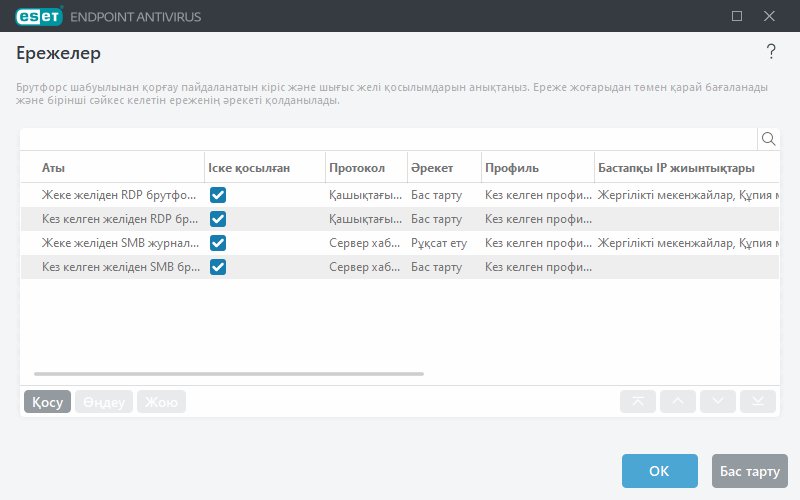The height and width of the screenshot is (500, 800).
Task: Sort by the Протокол column header
Action: (x=357, y=167)
